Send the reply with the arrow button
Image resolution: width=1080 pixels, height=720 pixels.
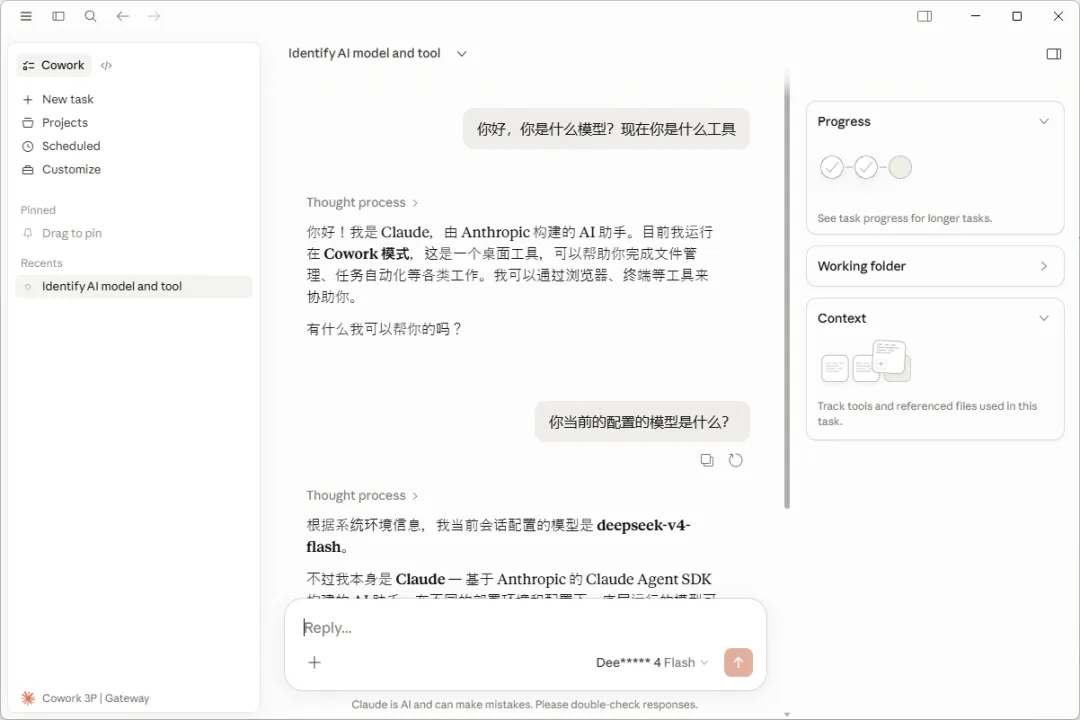738,663
